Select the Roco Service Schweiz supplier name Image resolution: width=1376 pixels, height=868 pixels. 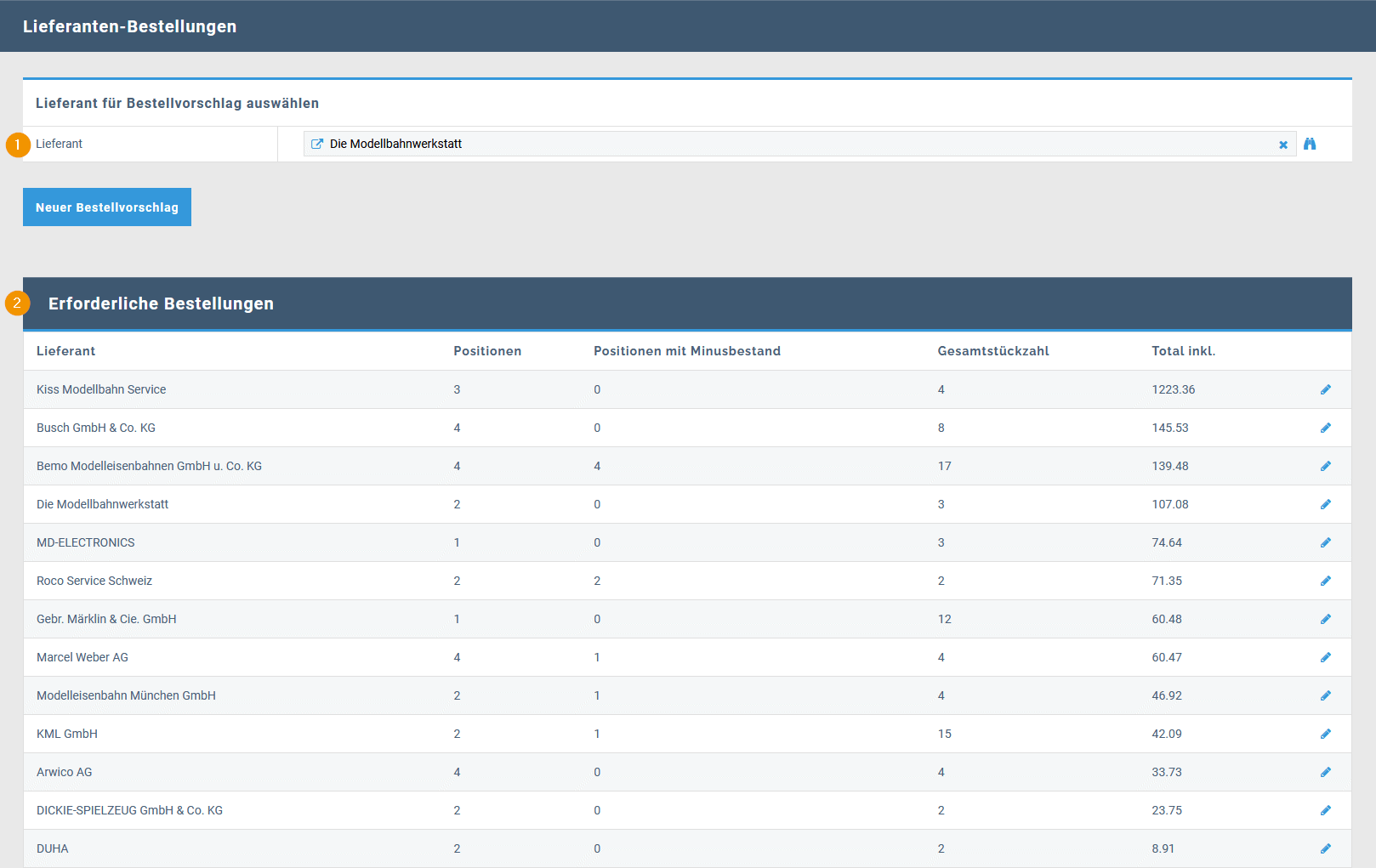pos(94,581)
